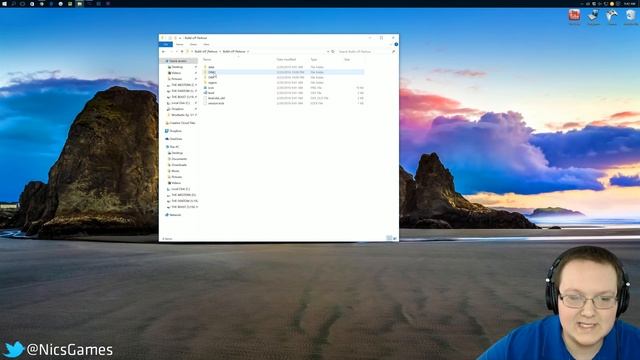Open Explorer help icon

click(x=396, y=44)
